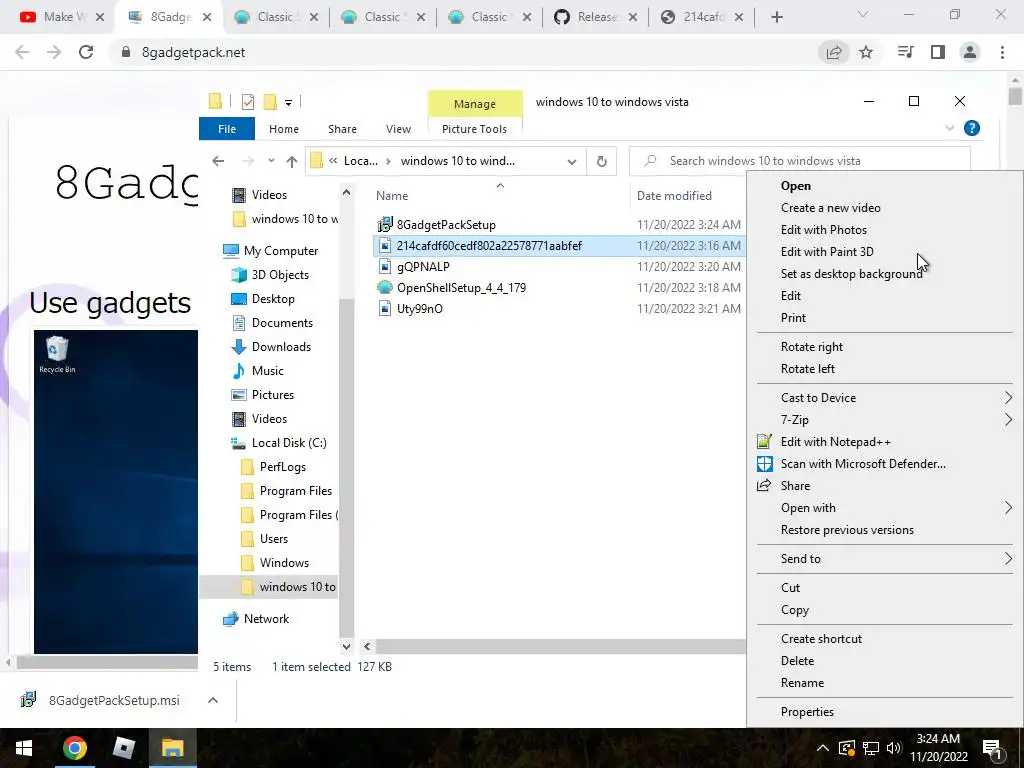Open Documents folder in sidebar
This screenshot has width=1024, height=768.
coord(282,323)
